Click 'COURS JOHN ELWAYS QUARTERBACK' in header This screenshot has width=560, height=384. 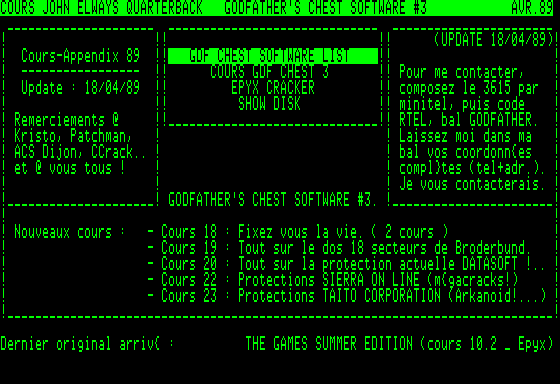pos(101,8)
